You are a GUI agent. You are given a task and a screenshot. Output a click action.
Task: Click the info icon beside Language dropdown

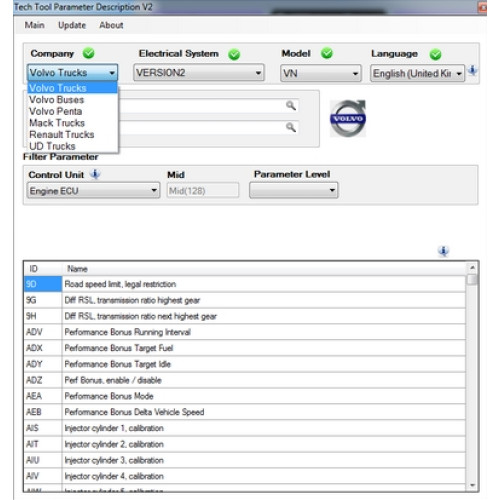click(x=472, y=71)
